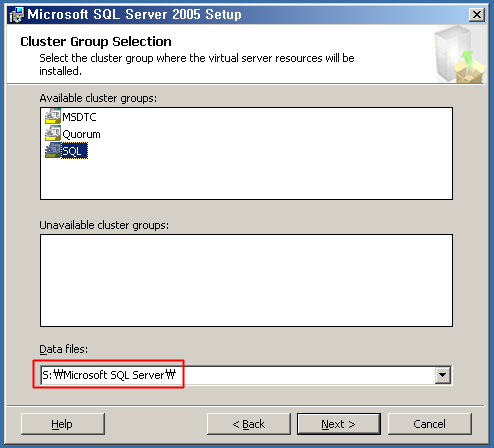Click the MSDTC cluster group icon
Viewport: 494px width, 448px height.
(53, 116)
